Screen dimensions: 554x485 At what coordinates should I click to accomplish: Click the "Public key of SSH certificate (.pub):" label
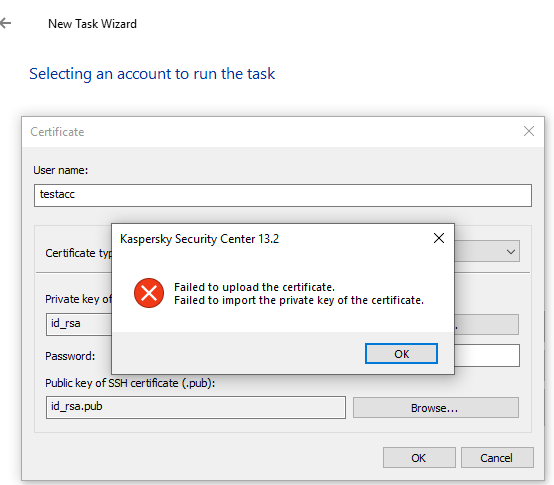pos(130,383)
